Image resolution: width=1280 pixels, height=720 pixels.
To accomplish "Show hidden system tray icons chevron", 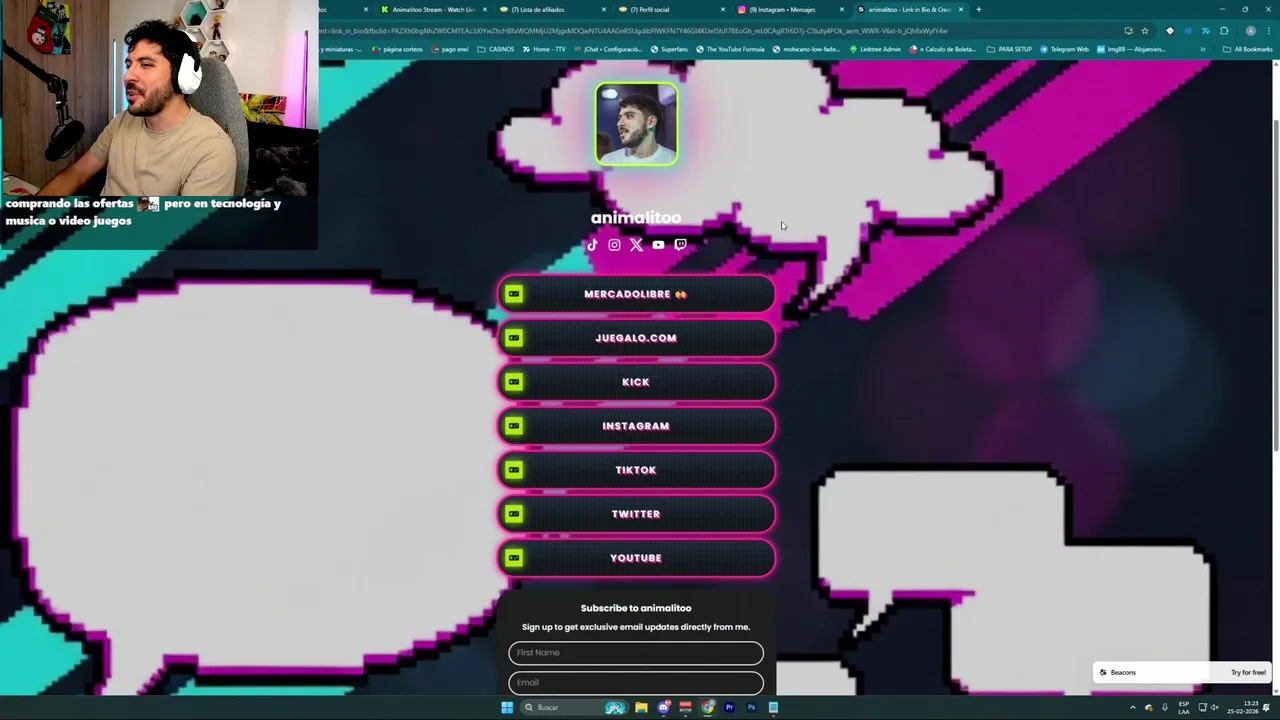I will point(1134,708).
